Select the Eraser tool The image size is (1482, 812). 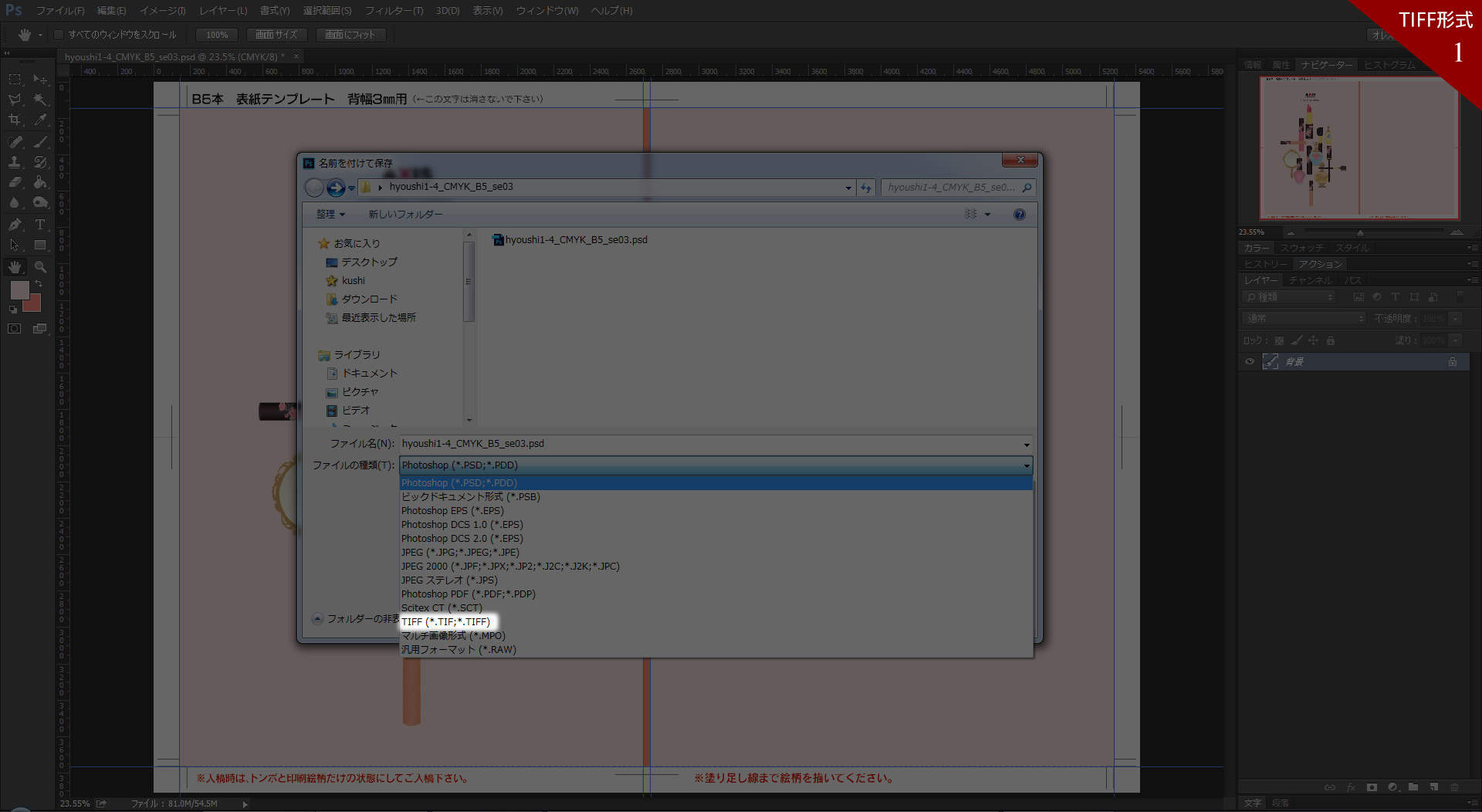[x=15, y=182]
